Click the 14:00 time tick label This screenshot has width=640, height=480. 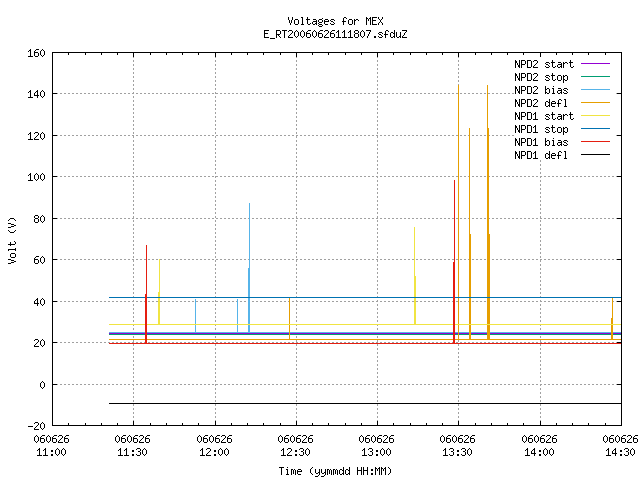(539, 452)
